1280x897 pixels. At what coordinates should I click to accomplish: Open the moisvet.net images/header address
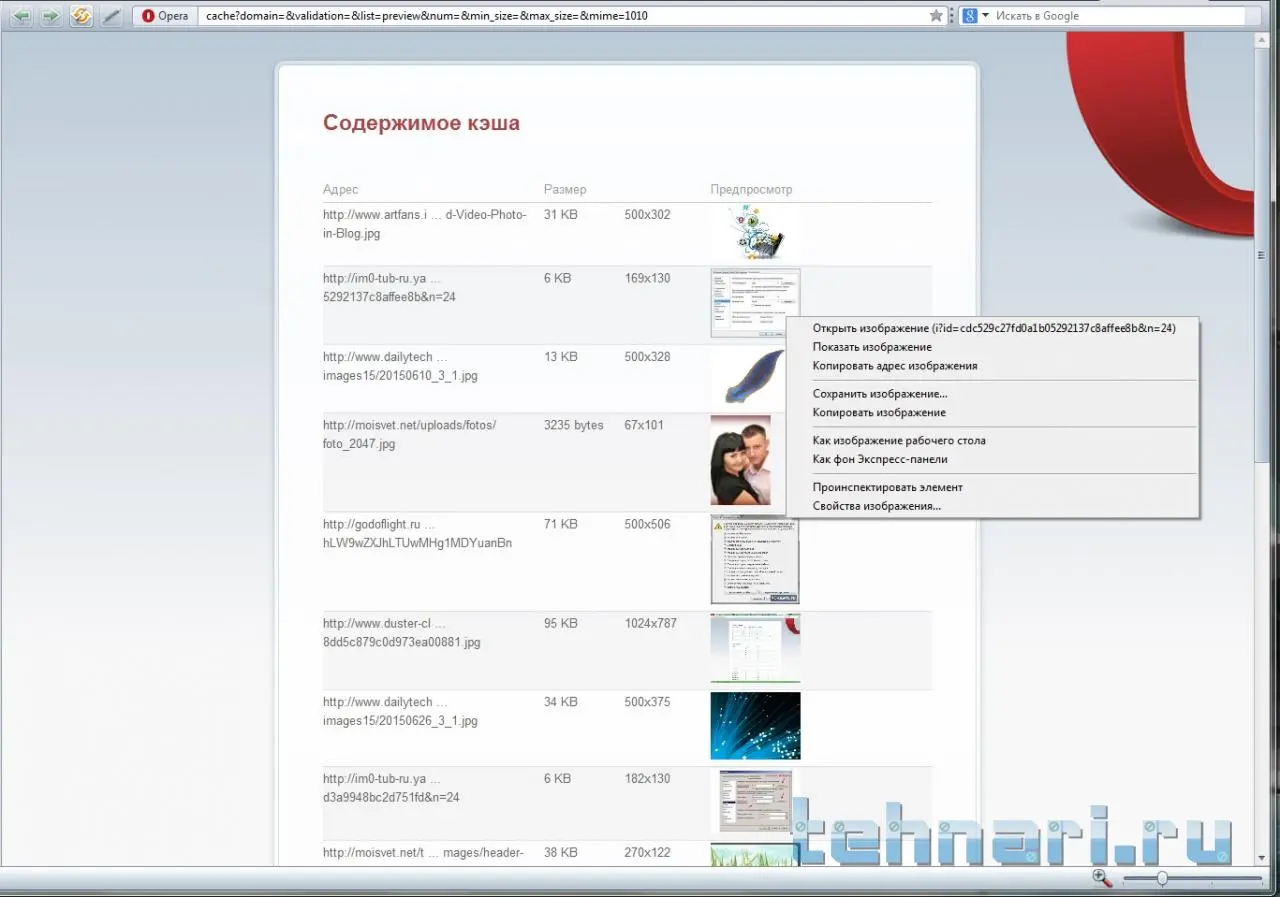point(423,853)
